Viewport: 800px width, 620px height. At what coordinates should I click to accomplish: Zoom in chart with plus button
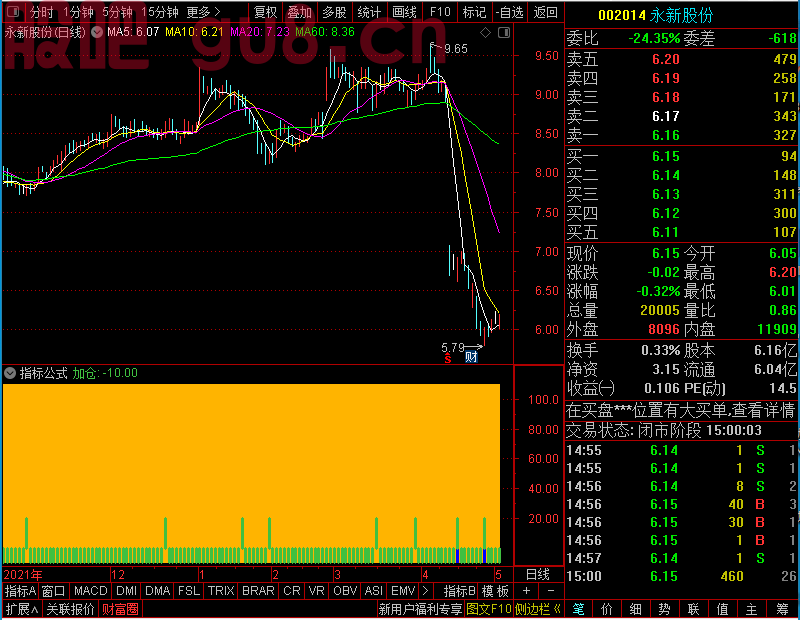click(527, 591)
